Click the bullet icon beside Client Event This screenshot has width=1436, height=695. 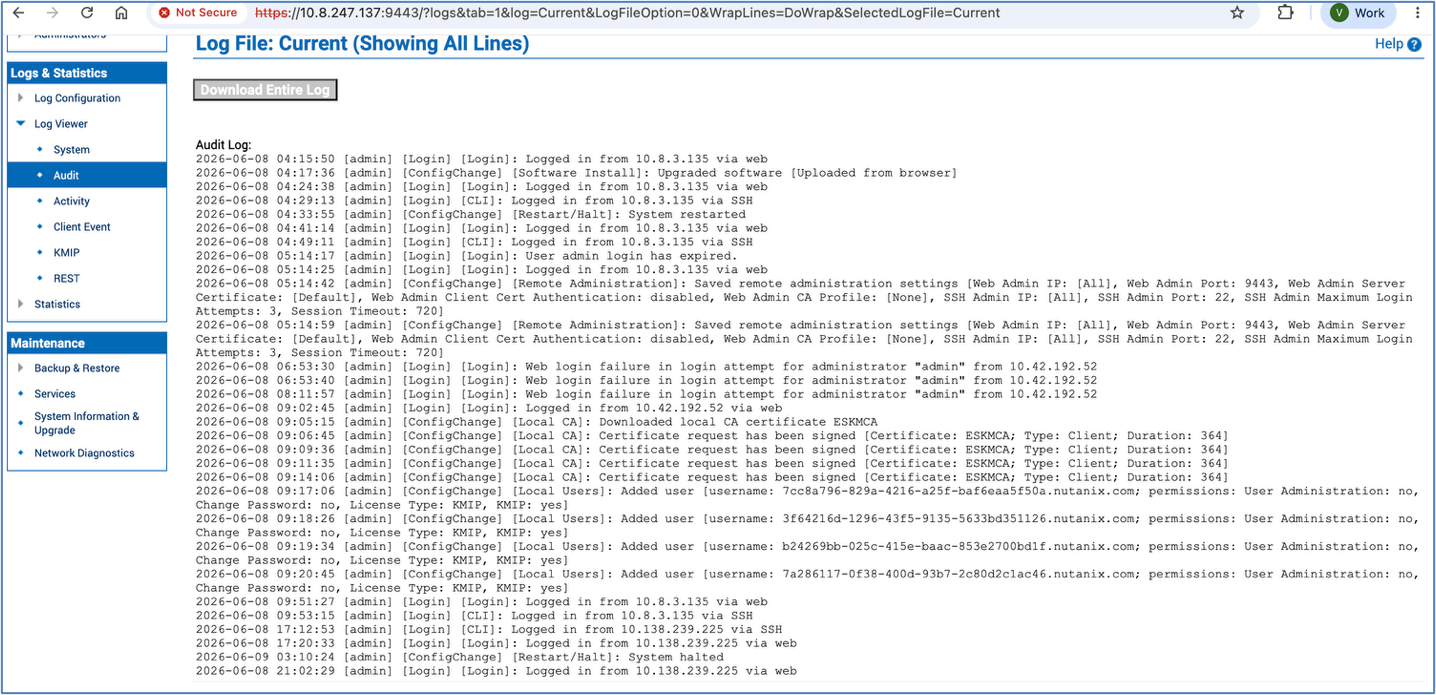(x=40, y=227)
